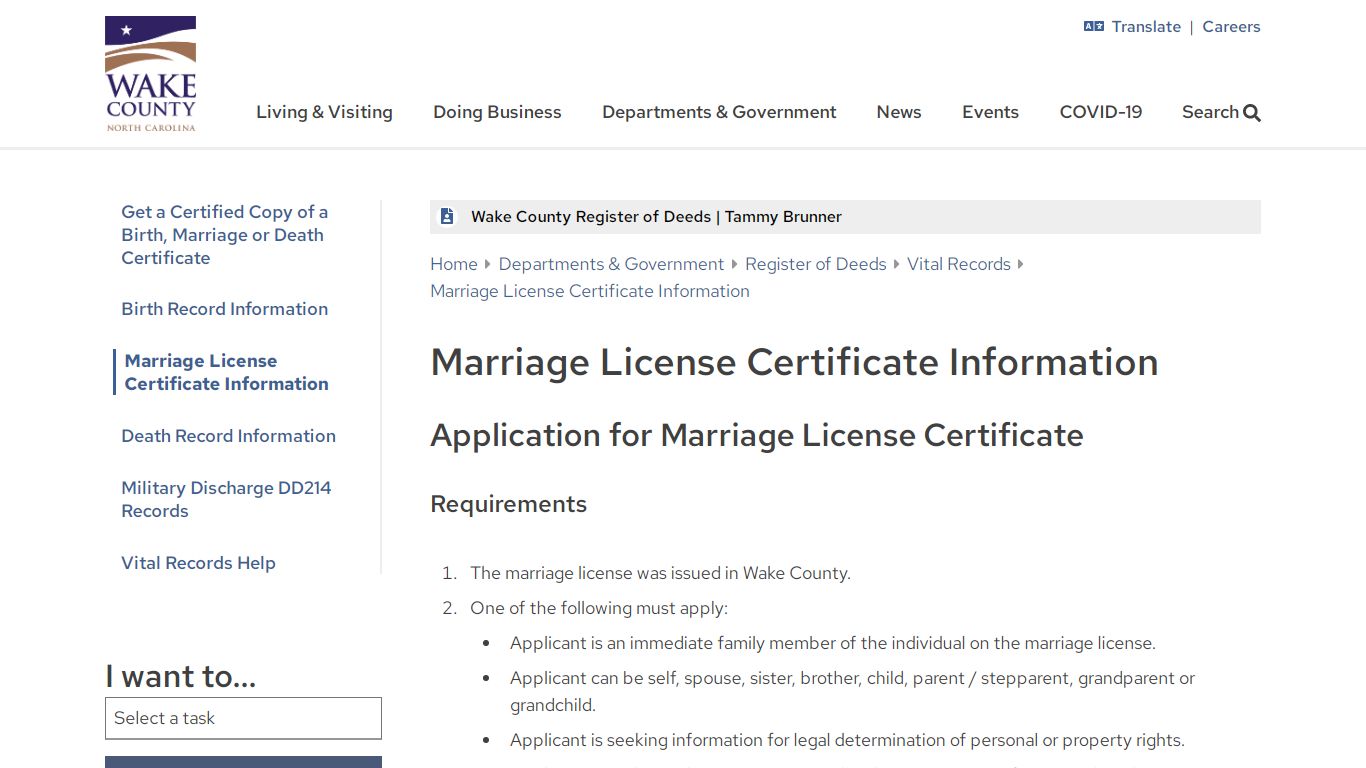
Task: Open the Living & Visiting menu
Action: point(324,112)
